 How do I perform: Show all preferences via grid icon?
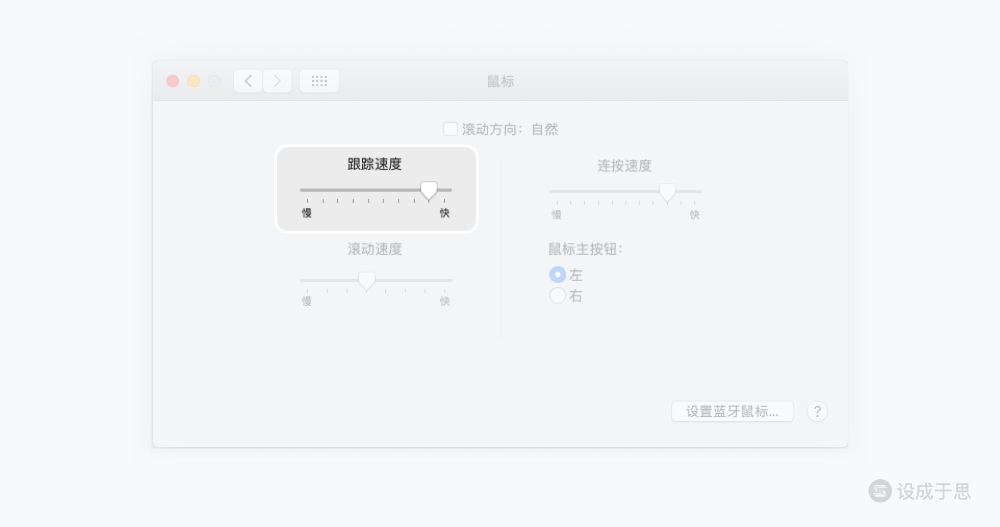coord(320,81)
